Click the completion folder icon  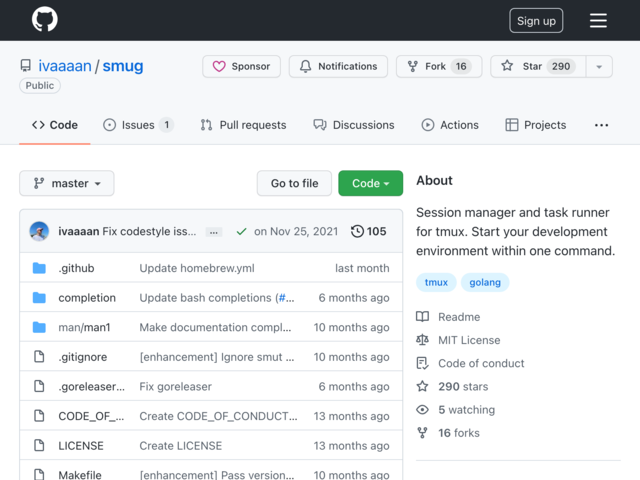[x=39, y=298]
